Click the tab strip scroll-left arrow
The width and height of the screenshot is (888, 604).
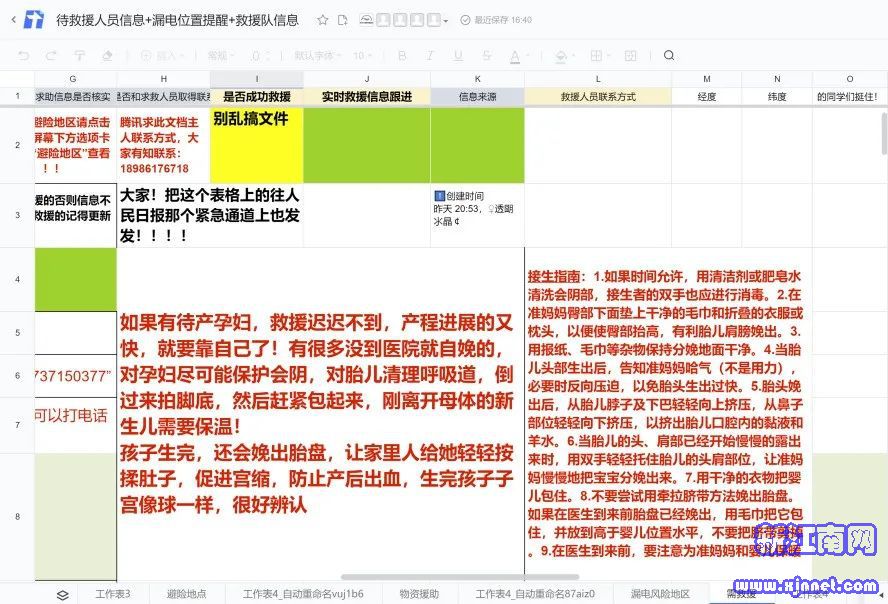[880, 595]
